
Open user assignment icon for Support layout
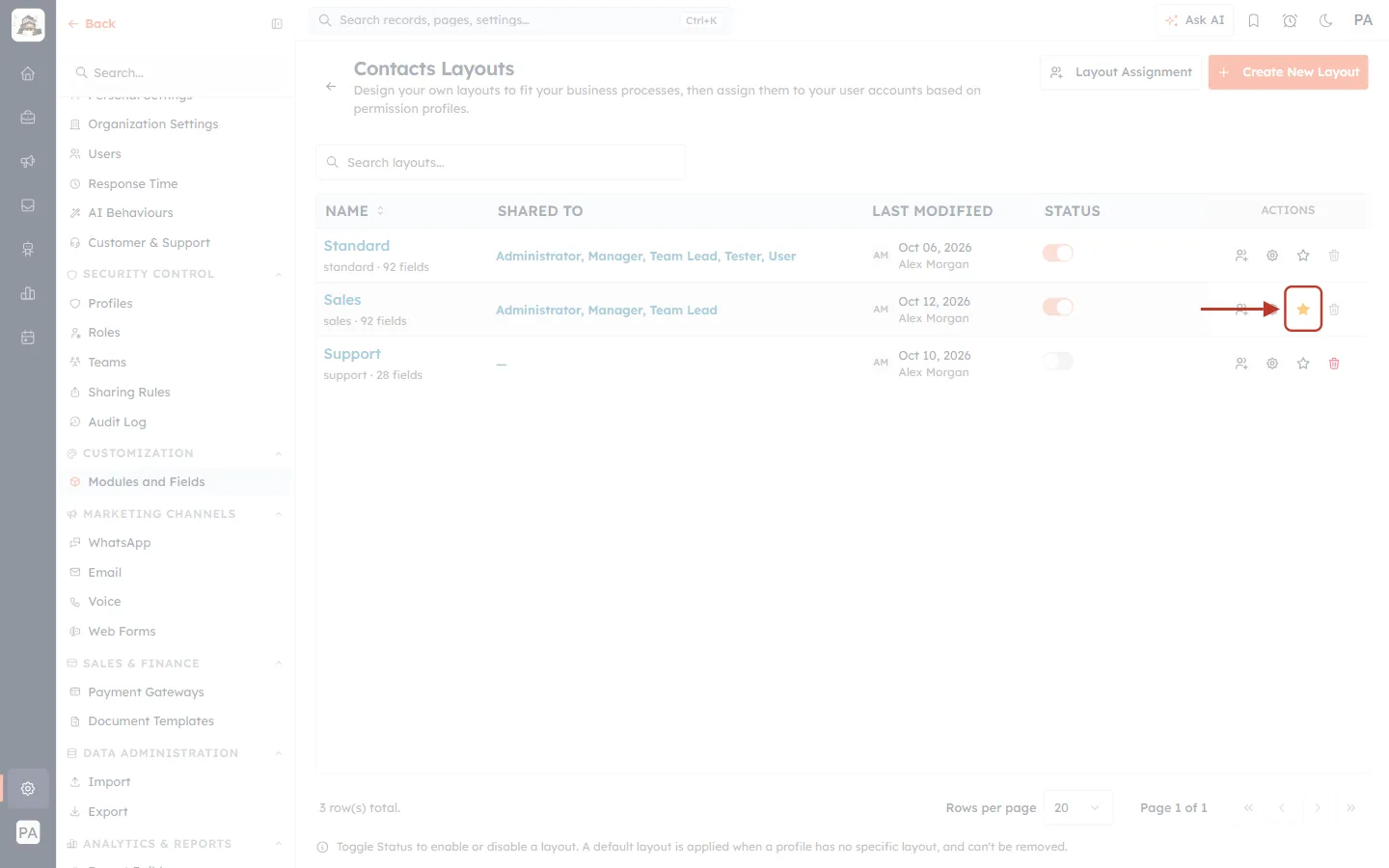click(x=1241, y=364)
